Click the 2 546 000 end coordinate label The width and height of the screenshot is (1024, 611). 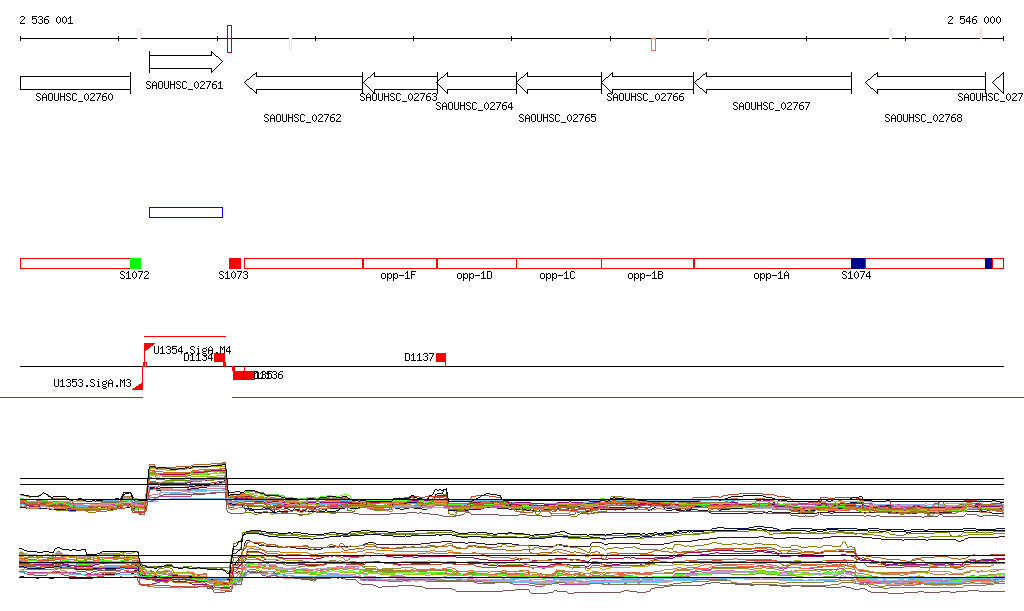coord(973,20)
